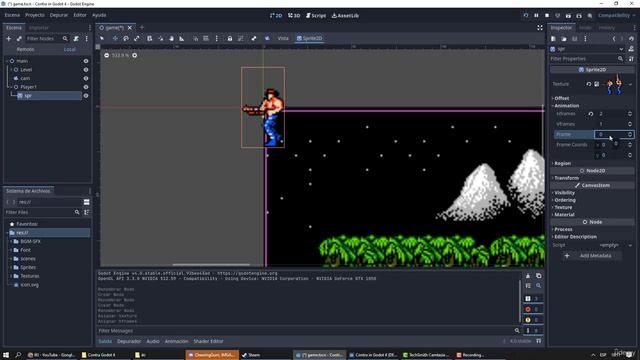
Task: Zoom out with the minus button
Action: click(107, 55)
